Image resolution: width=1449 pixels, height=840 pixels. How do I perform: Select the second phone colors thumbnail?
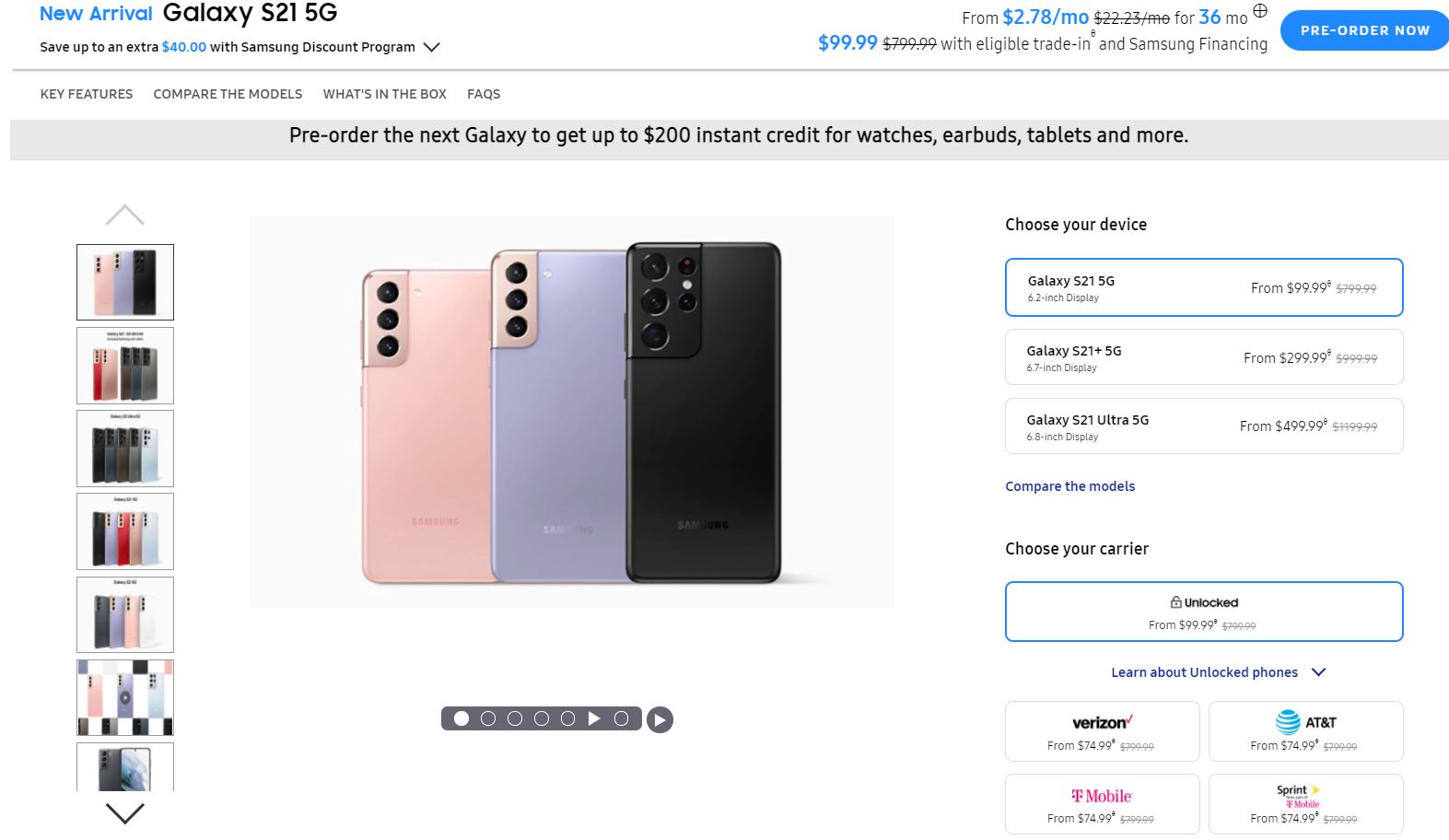(125, 366)
